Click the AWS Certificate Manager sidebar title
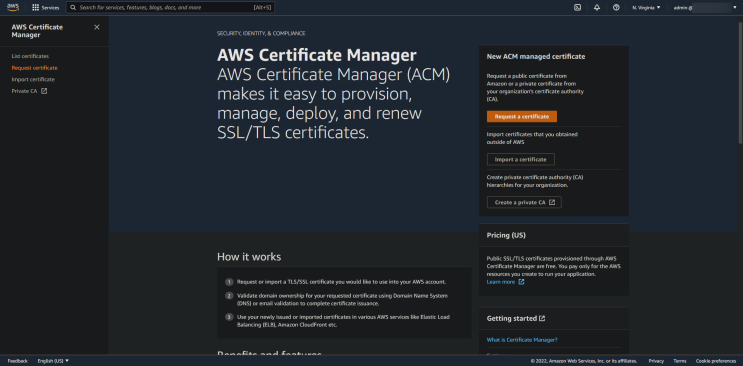The image size is (743, 366). (37, 31)
